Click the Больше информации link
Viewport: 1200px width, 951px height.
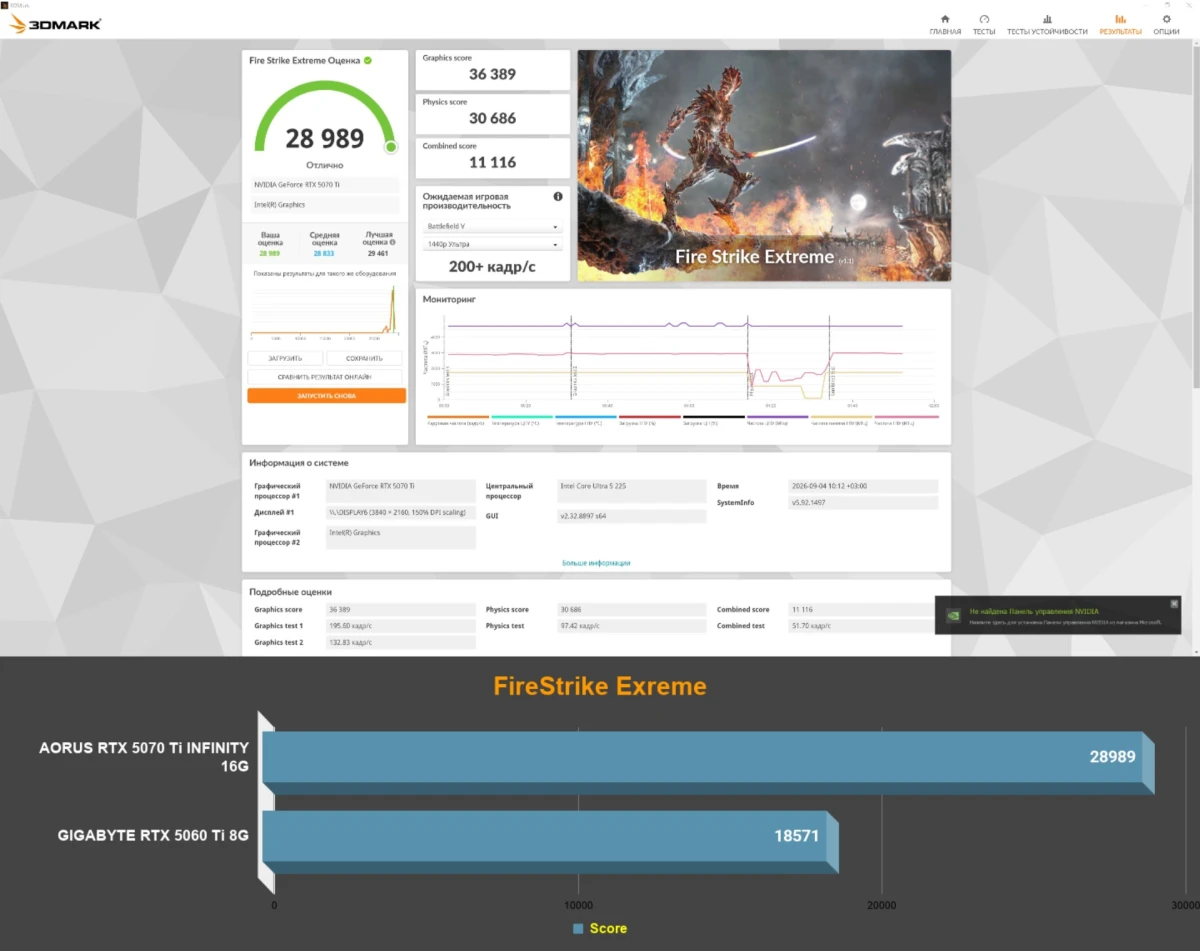coord(596,563)
